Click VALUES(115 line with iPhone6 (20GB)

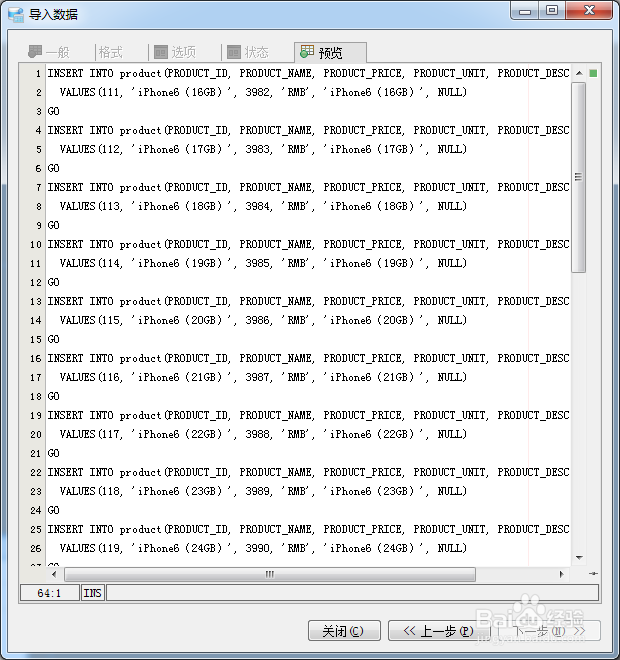click(x=263, y=320)
